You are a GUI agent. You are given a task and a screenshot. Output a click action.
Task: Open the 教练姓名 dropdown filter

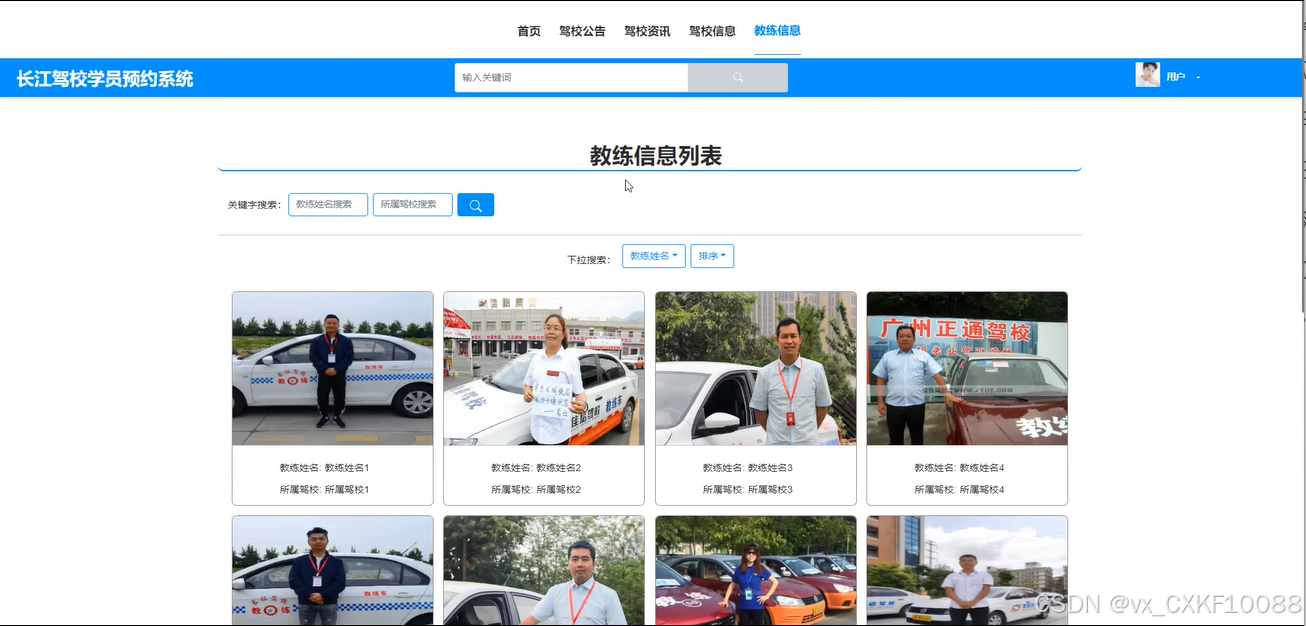point(654,256)
